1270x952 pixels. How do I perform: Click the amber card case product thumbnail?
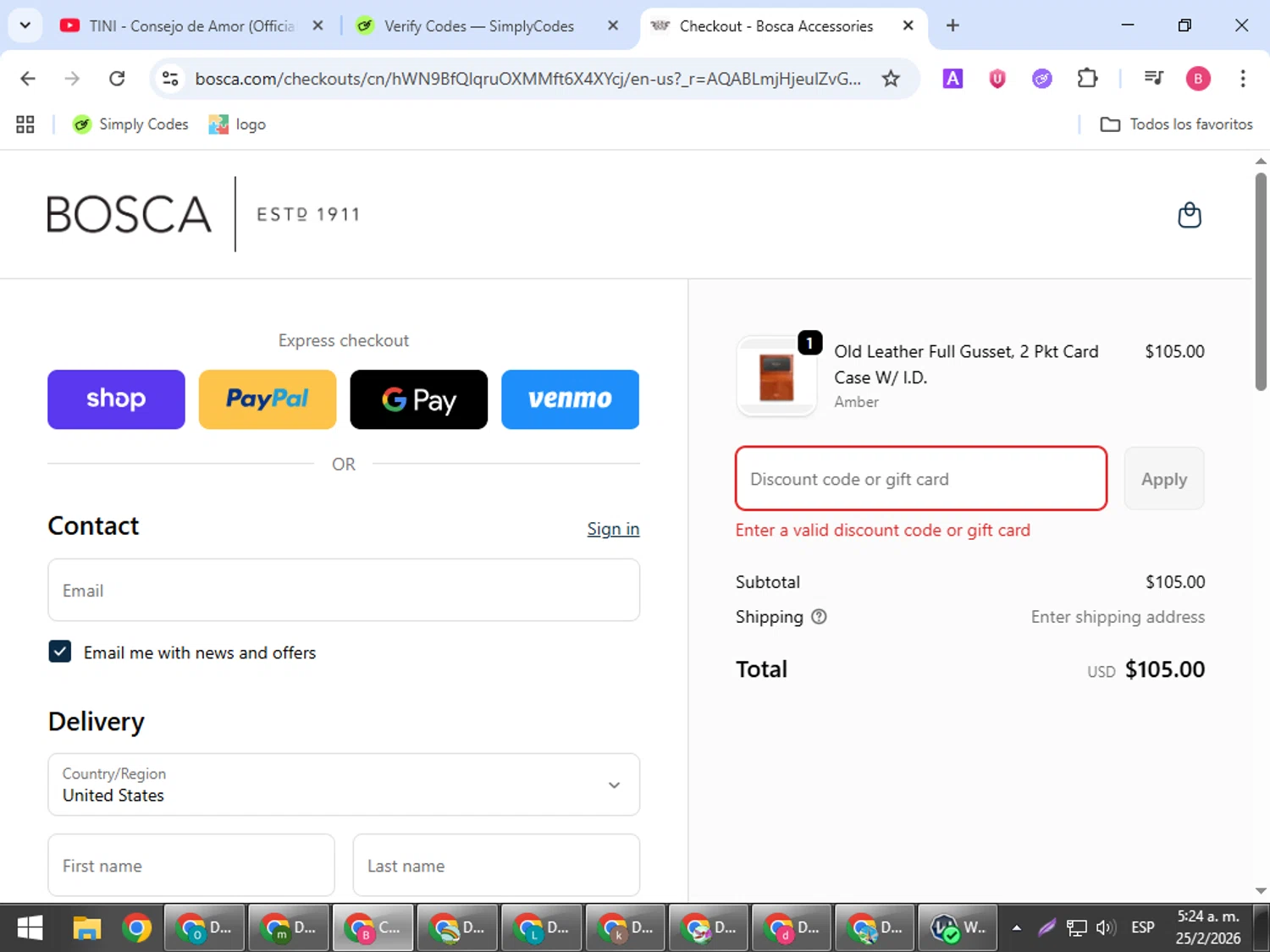(x=776, y=377)
